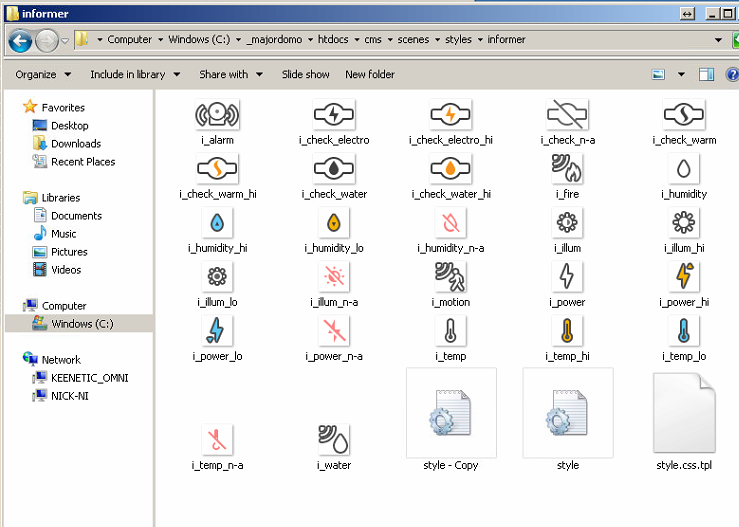Open the Organize dropdown menu
Image resolution: width=739 pixels, height=527 pixels.
coord(43,74)
